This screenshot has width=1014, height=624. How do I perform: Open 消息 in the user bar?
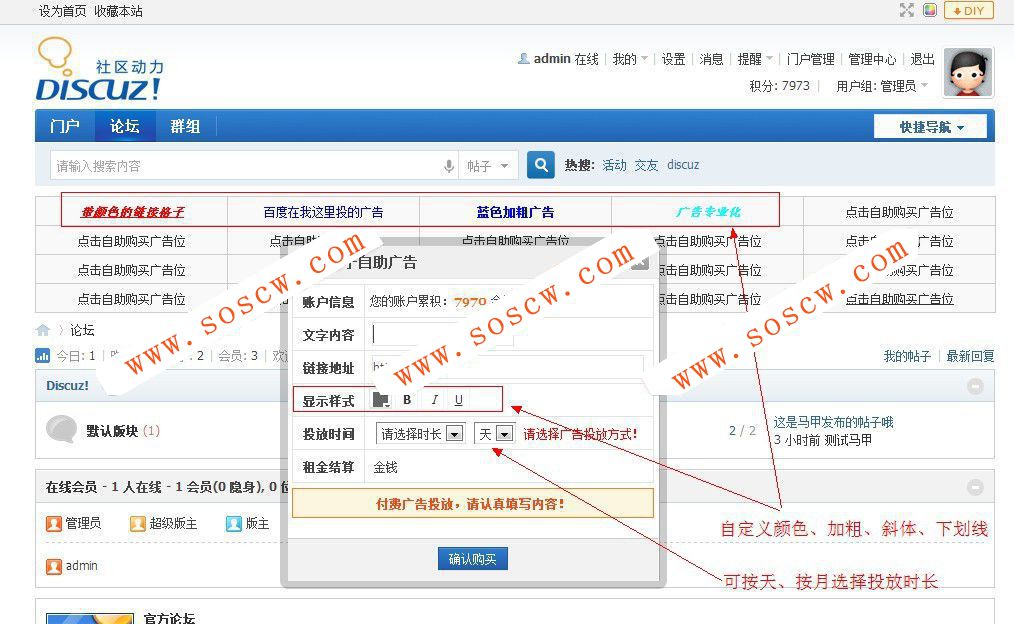coord(711,59)
